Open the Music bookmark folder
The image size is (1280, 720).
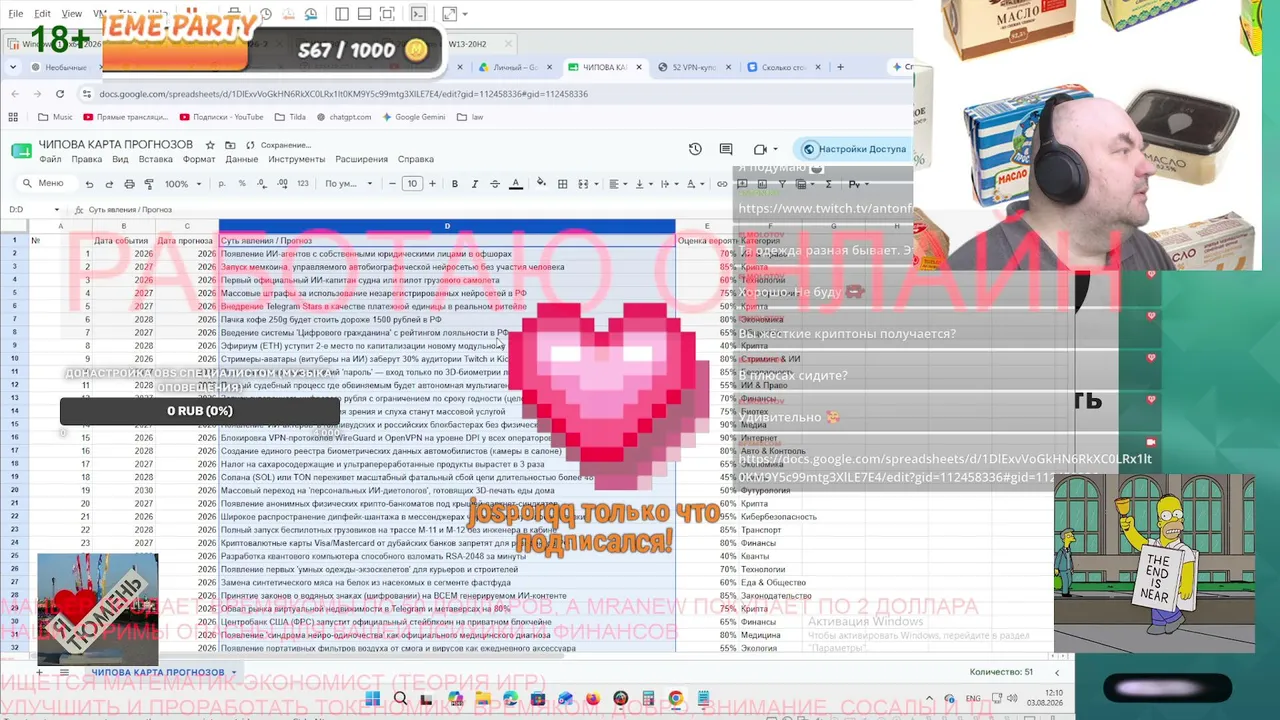point(56,117)
